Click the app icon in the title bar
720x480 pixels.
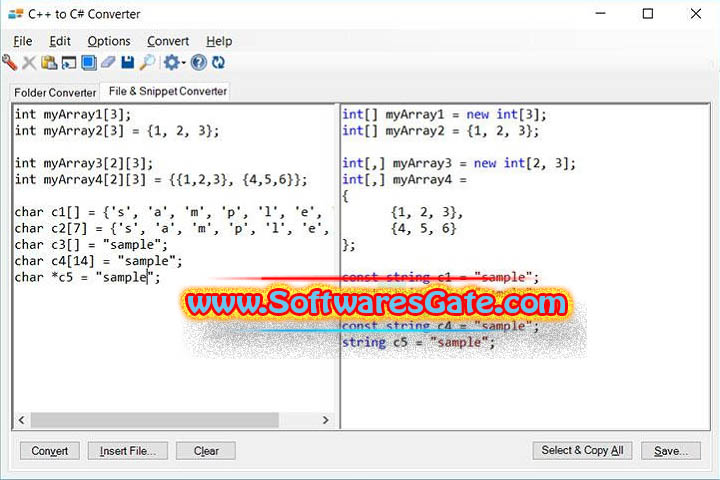click(x=16, y=14)
